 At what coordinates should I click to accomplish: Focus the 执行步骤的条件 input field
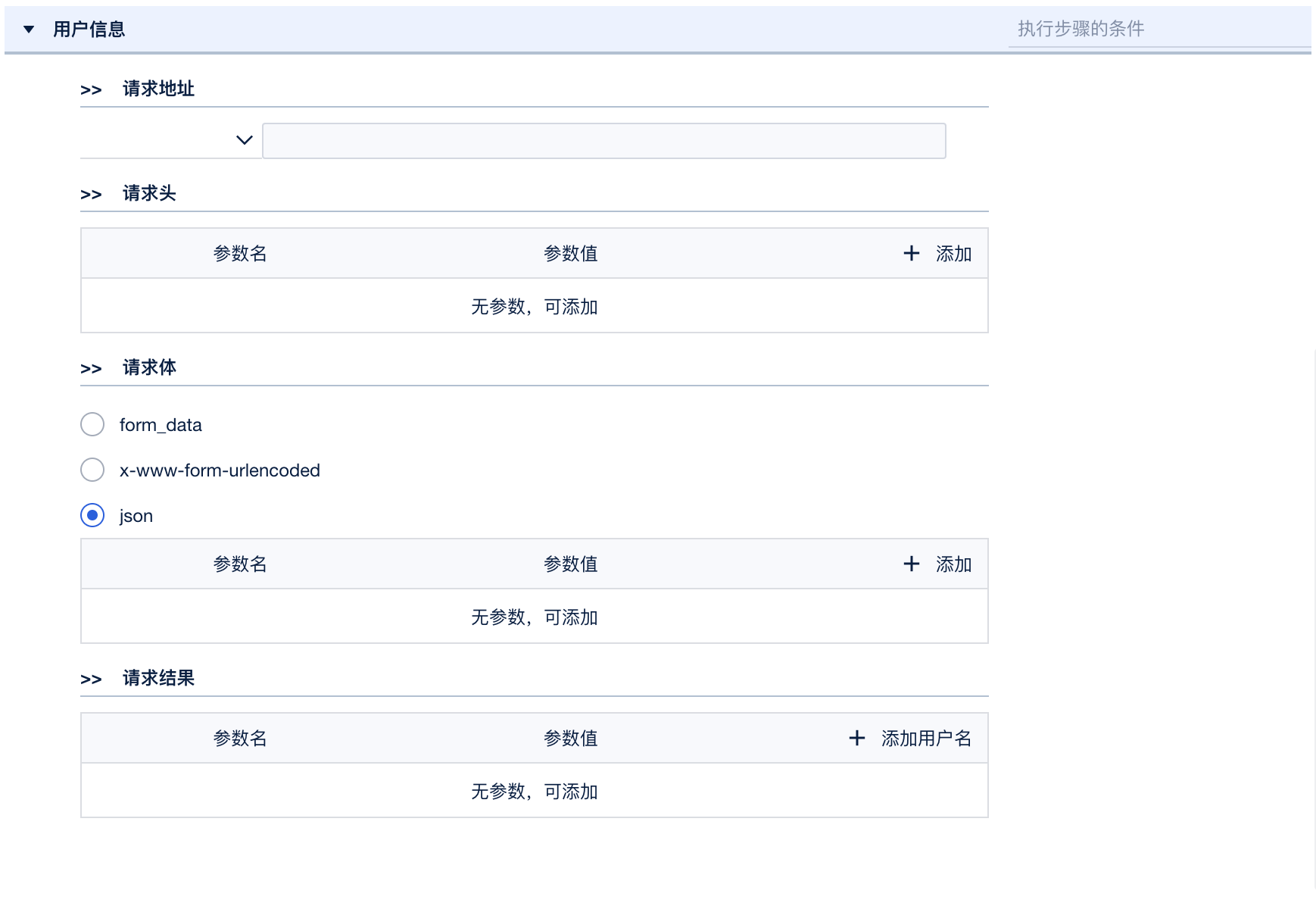click(x=1159, y=29)
